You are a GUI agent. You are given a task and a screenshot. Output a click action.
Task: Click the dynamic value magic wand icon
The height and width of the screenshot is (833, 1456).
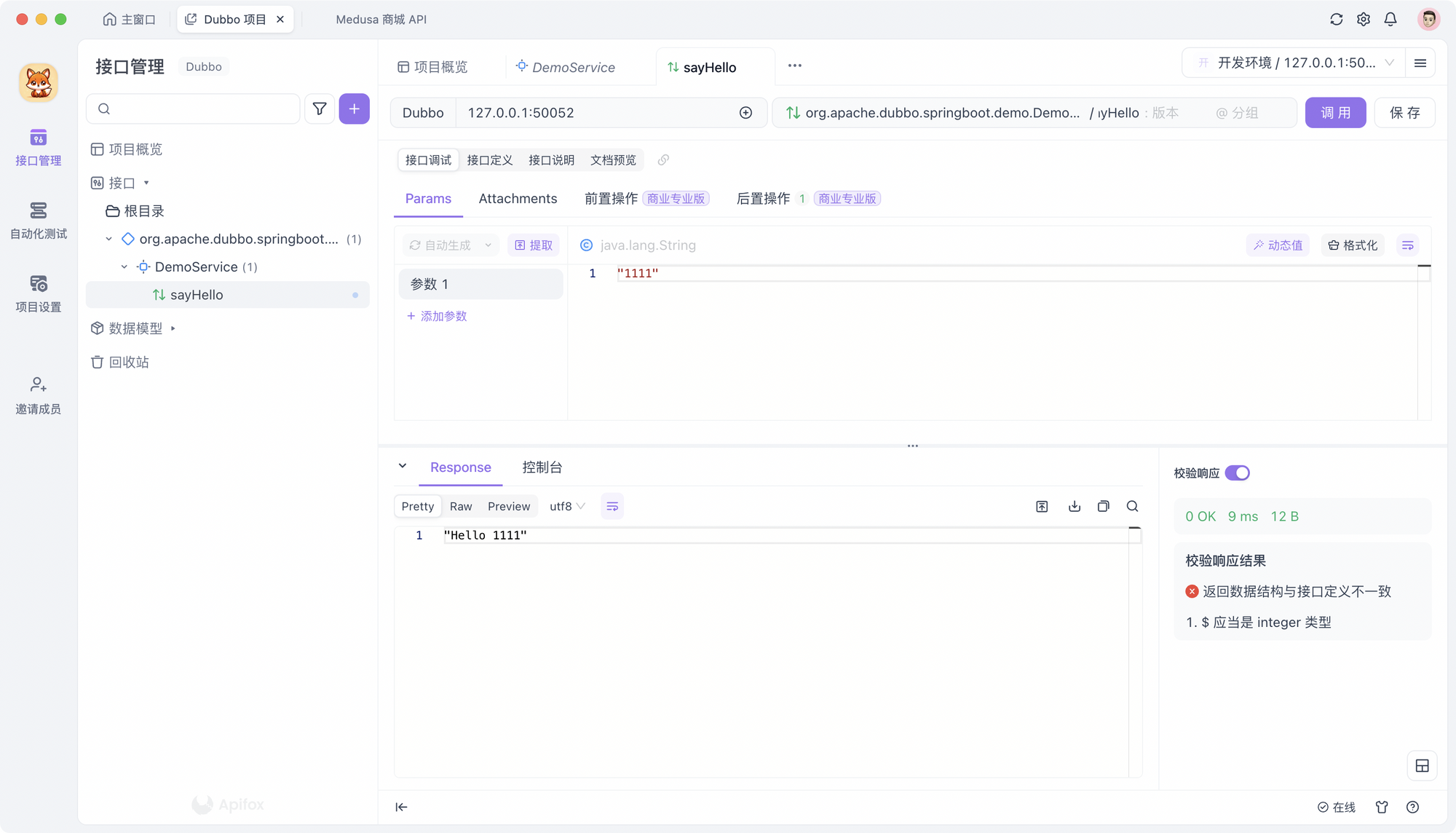point(1258,245)
